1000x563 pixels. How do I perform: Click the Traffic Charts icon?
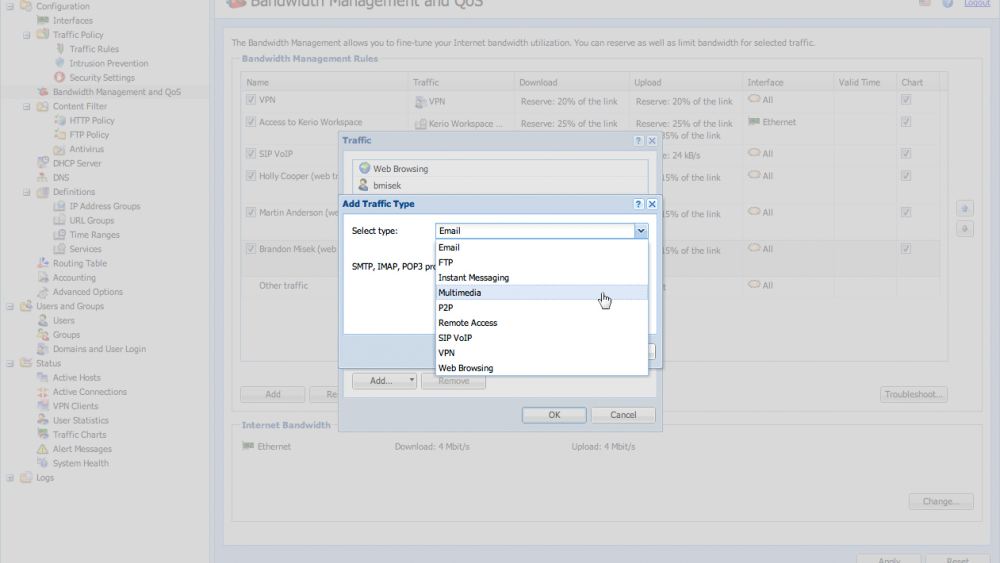coord(43,435)
